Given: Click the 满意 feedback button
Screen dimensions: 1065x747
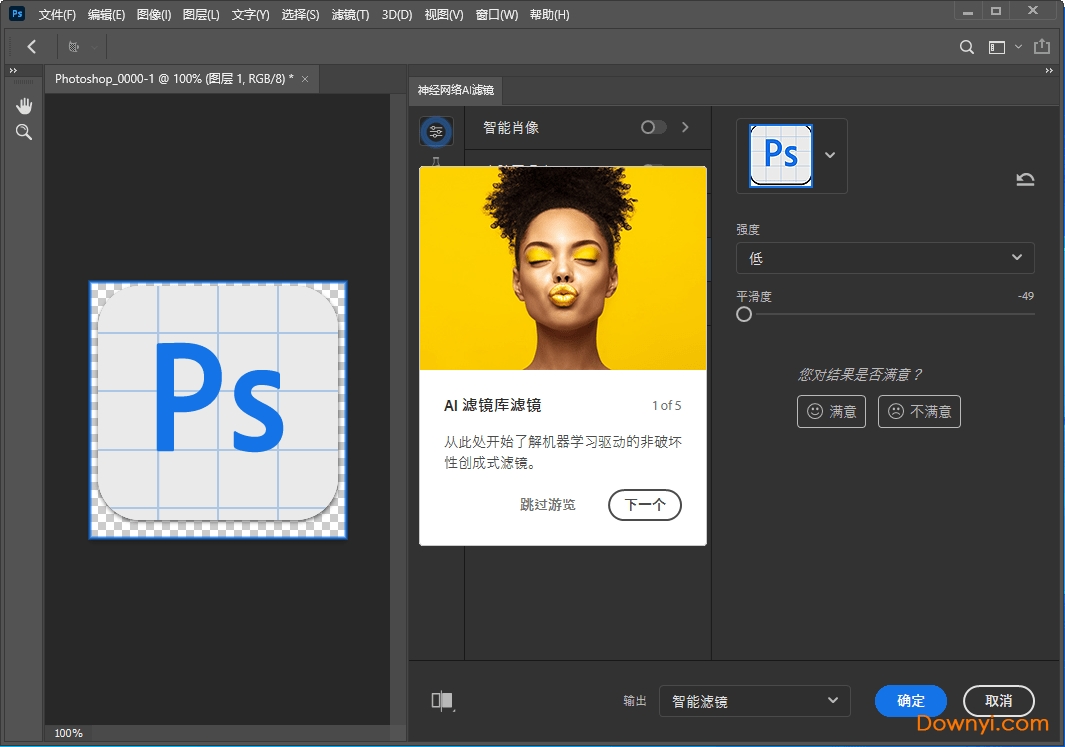Looking at the screenshot, I should (x=831, y=411).
